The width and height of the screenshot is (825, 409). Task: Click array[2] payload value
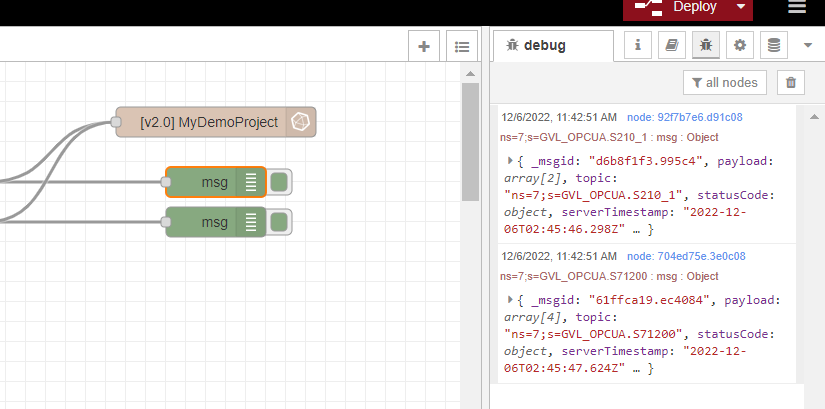click(x=532, y=178)
